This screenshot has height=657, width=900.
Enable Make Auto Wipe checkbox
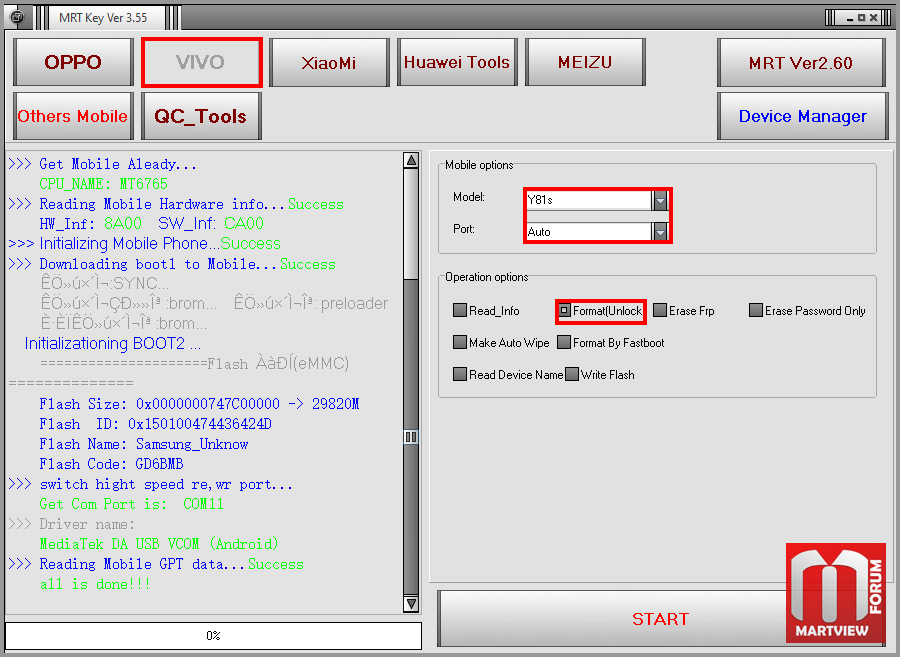pyautogui.click(x=459, y=343)
